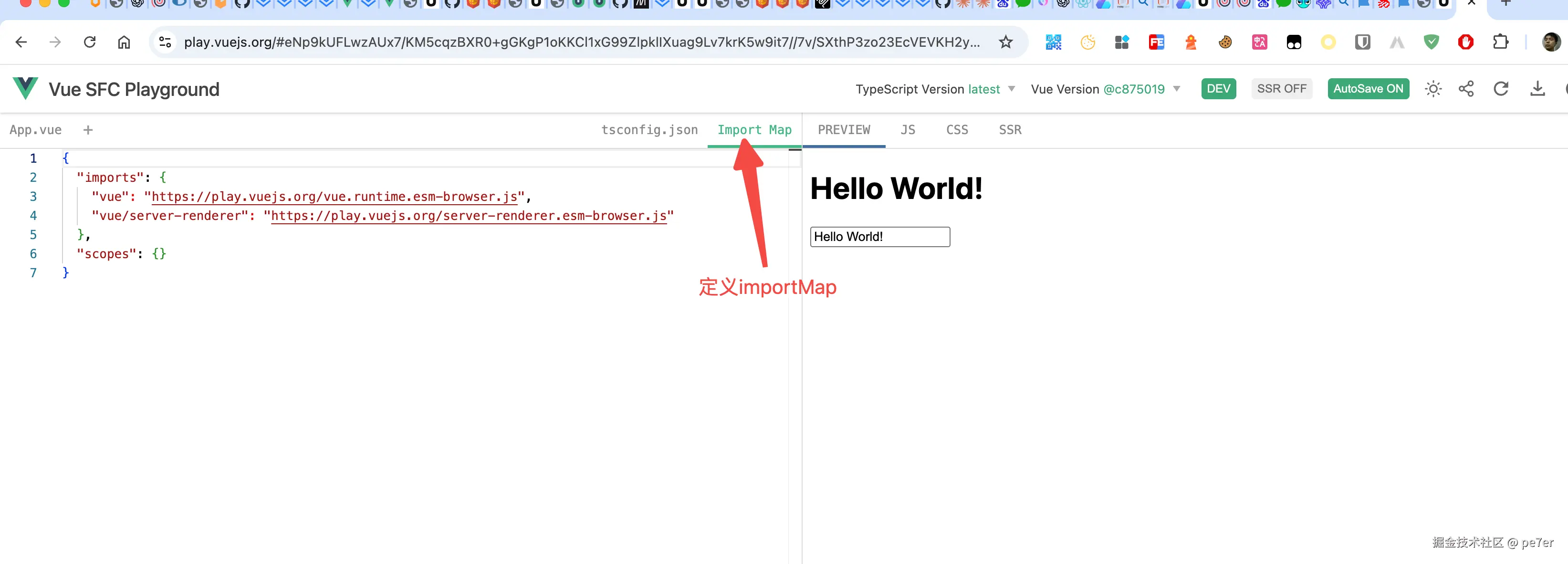Screen dimensions: 1568x564
Task: Follow the vue.runtime.esm-browser.js URL
Action: click(334, 197)
